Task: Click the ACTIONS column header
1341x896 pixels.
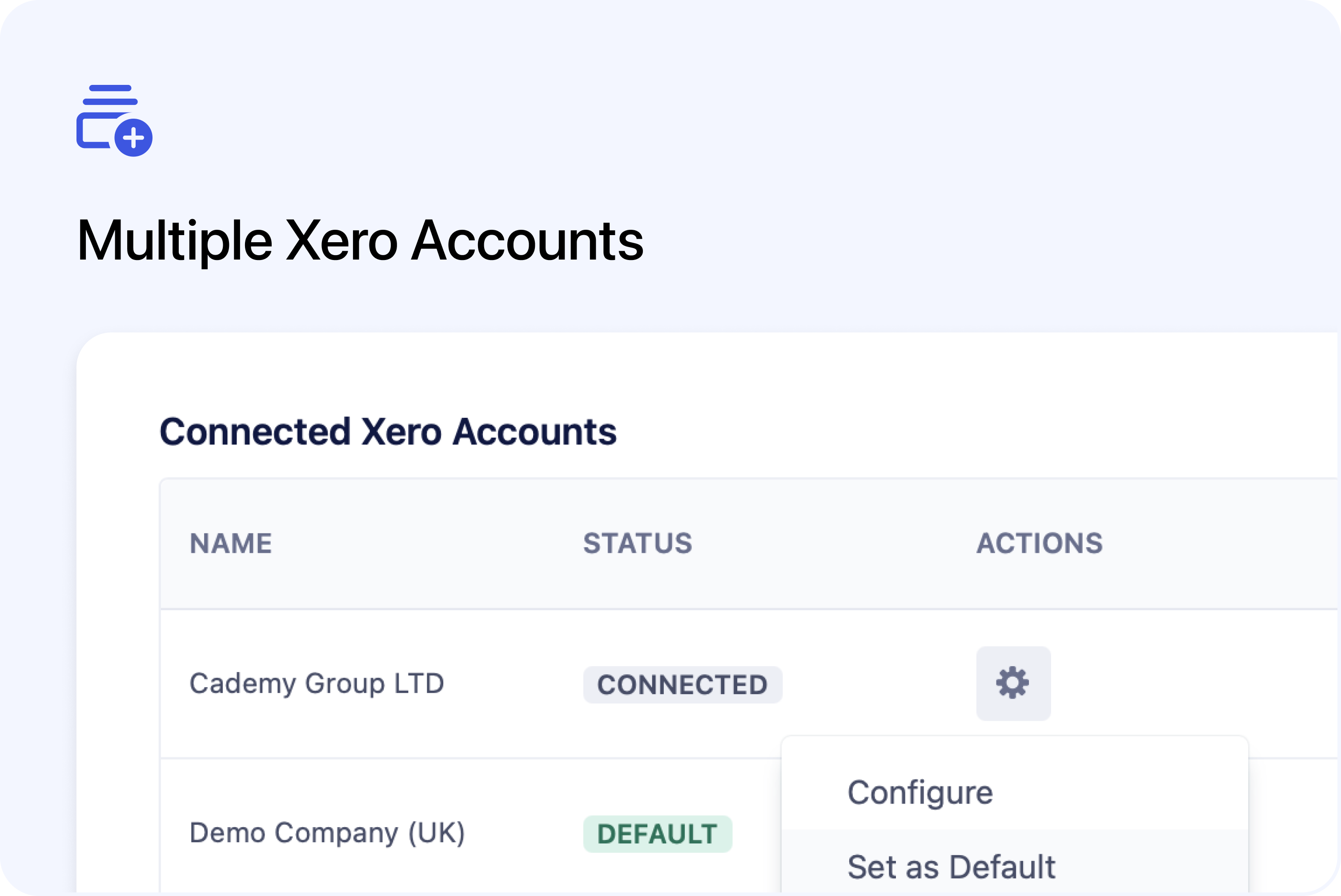Action: point(1039,543)
